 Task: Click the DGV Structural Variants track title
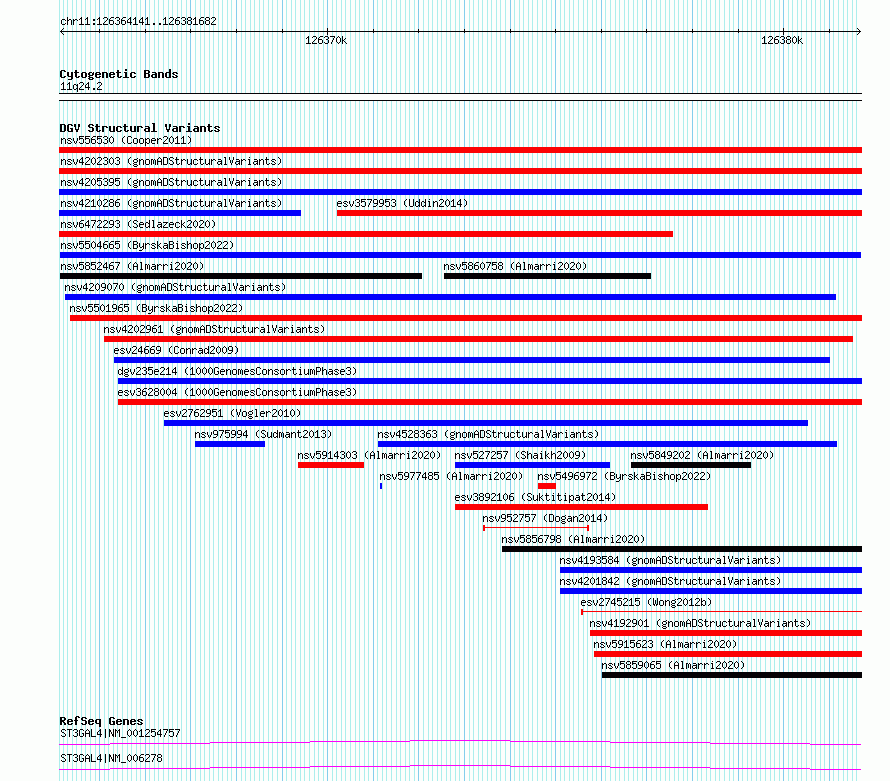point(140,128)
